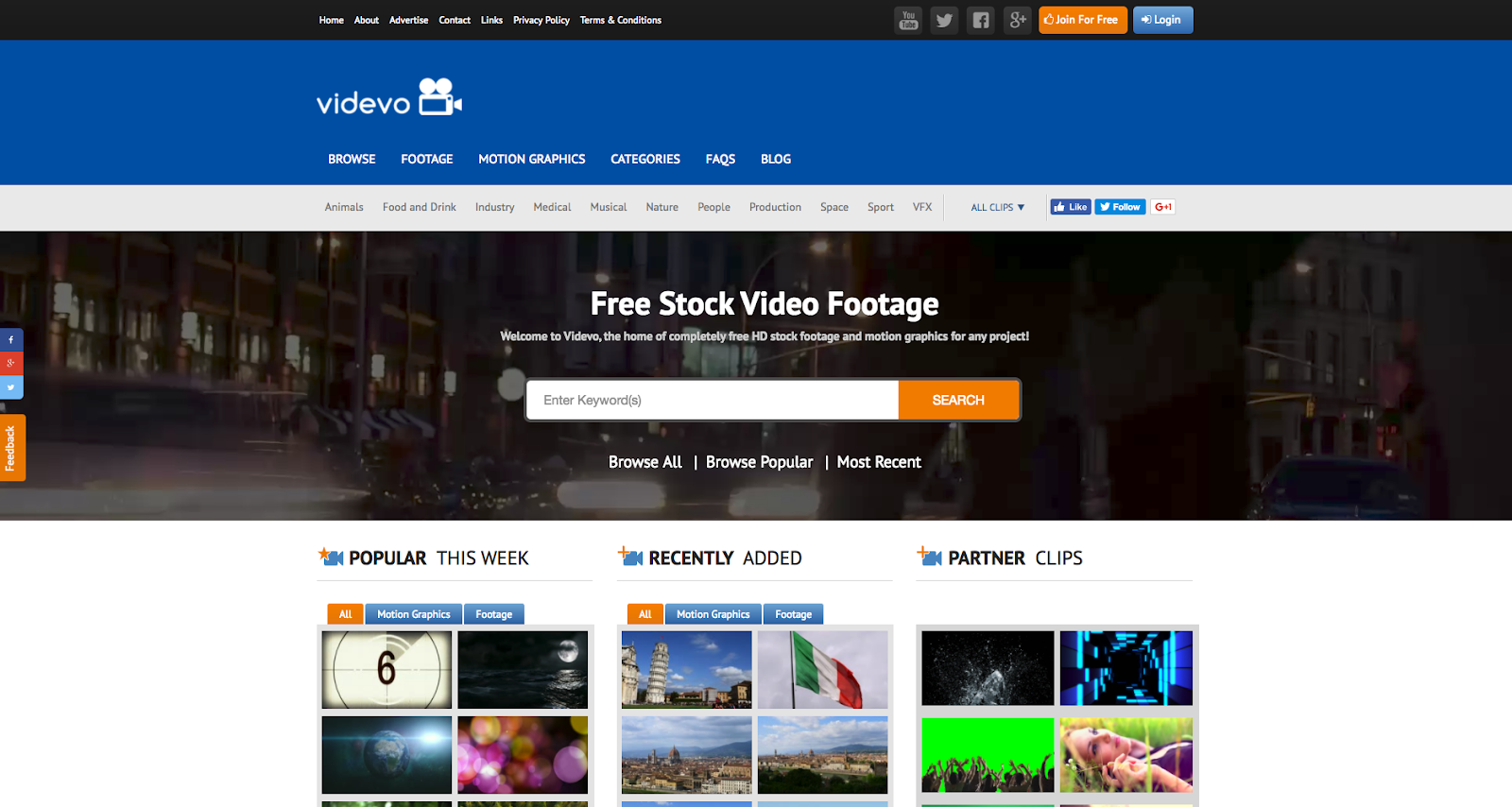The height and width of the screenshot is (807, 1512).
Task: Share via the Facebook side floating icon
Action: click(x=11, y=339)
